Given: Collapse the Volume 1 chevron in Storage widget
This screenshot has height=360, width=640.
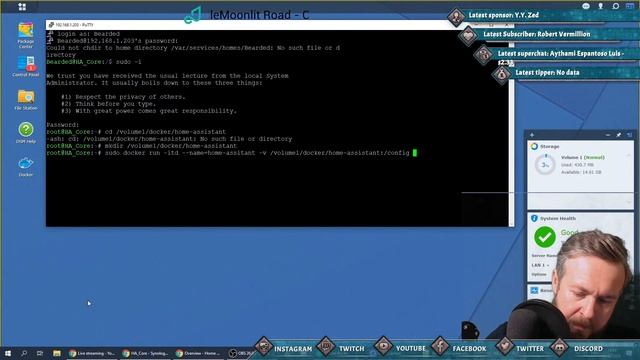Looking at the screenshot, I should tap(629, 156).
